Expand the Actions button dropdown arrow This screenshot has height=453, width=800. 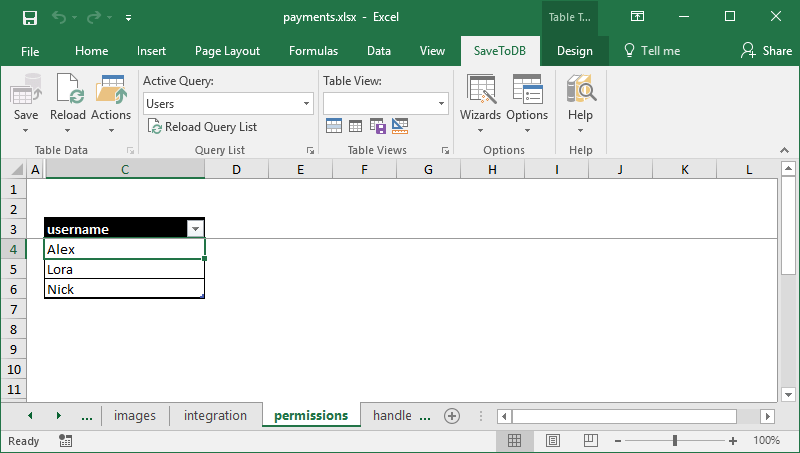(x=111, y=131)
